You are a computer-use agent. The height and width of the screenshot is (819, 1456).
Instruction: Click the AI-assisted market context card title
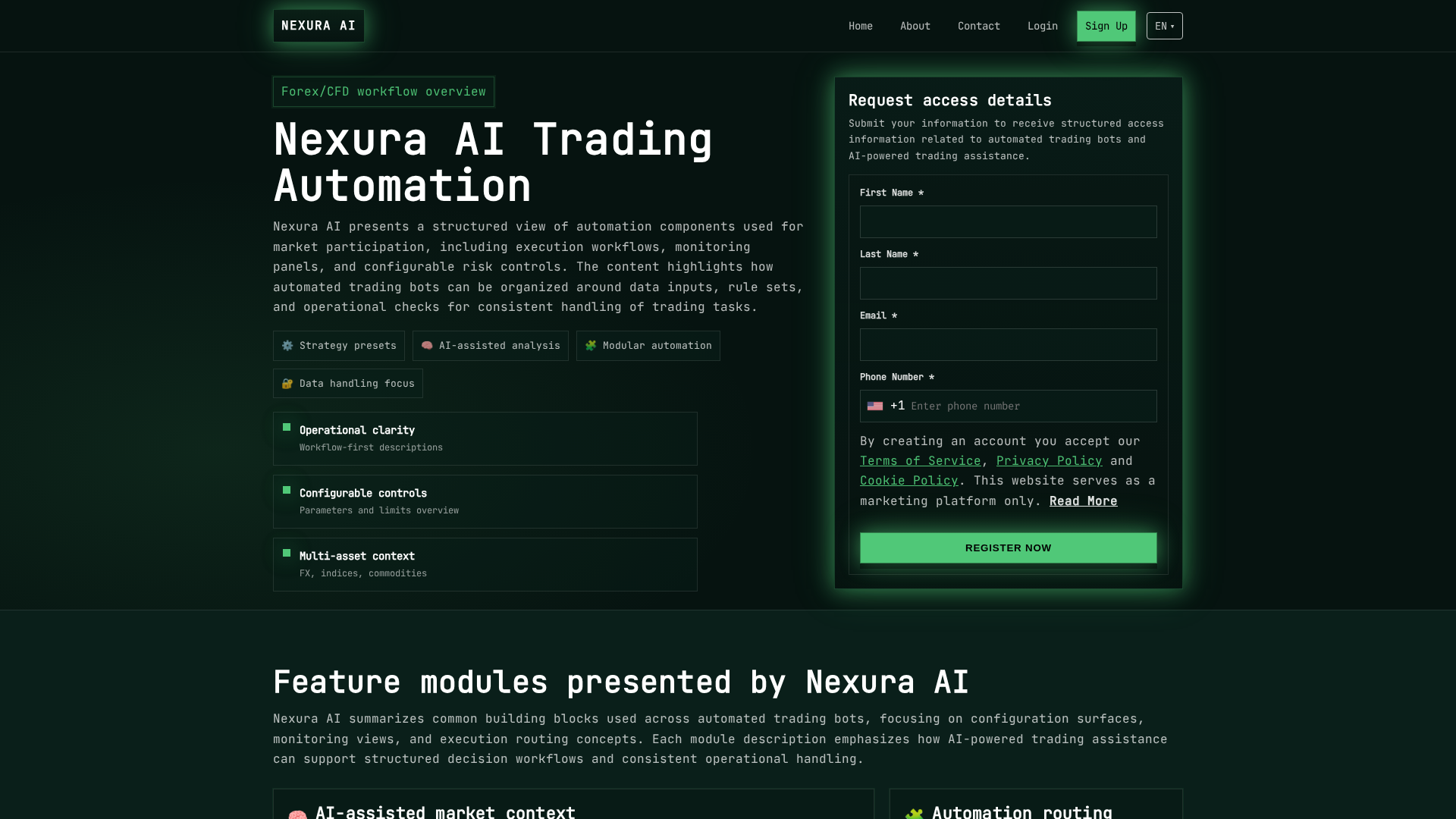[x=446, y=812]
